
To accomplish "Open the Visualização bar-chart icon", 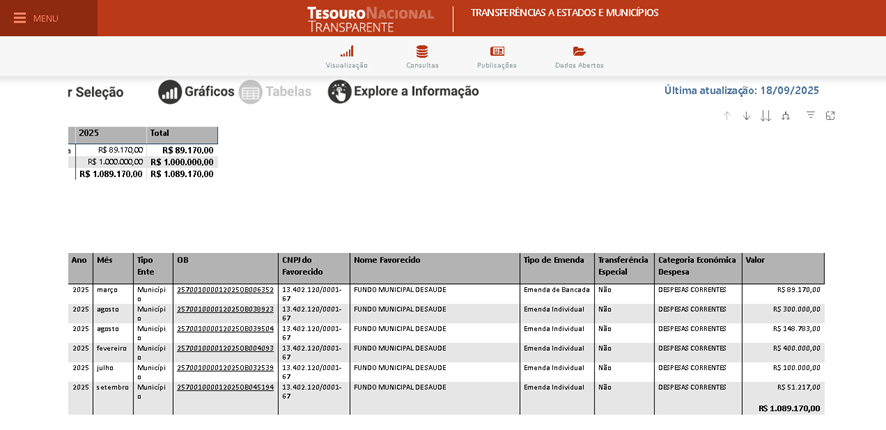I will point(346,51).
